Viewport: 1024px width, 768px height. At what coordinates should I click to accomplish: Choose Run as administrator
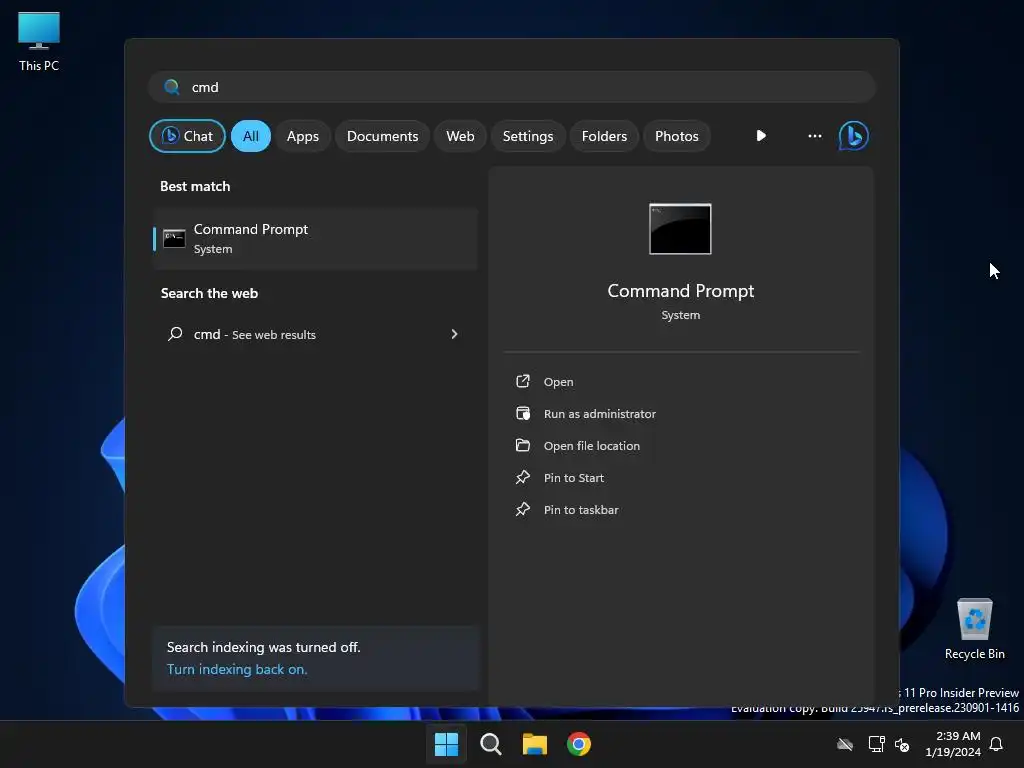coord(600,414)
